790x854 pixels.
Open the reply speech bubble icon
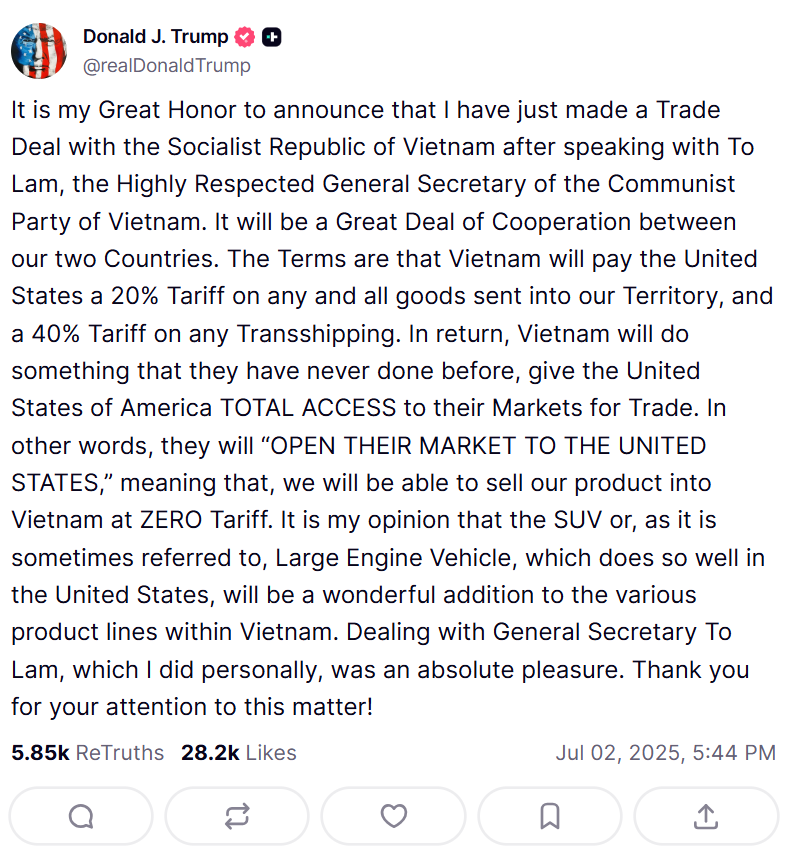(81, 816)
